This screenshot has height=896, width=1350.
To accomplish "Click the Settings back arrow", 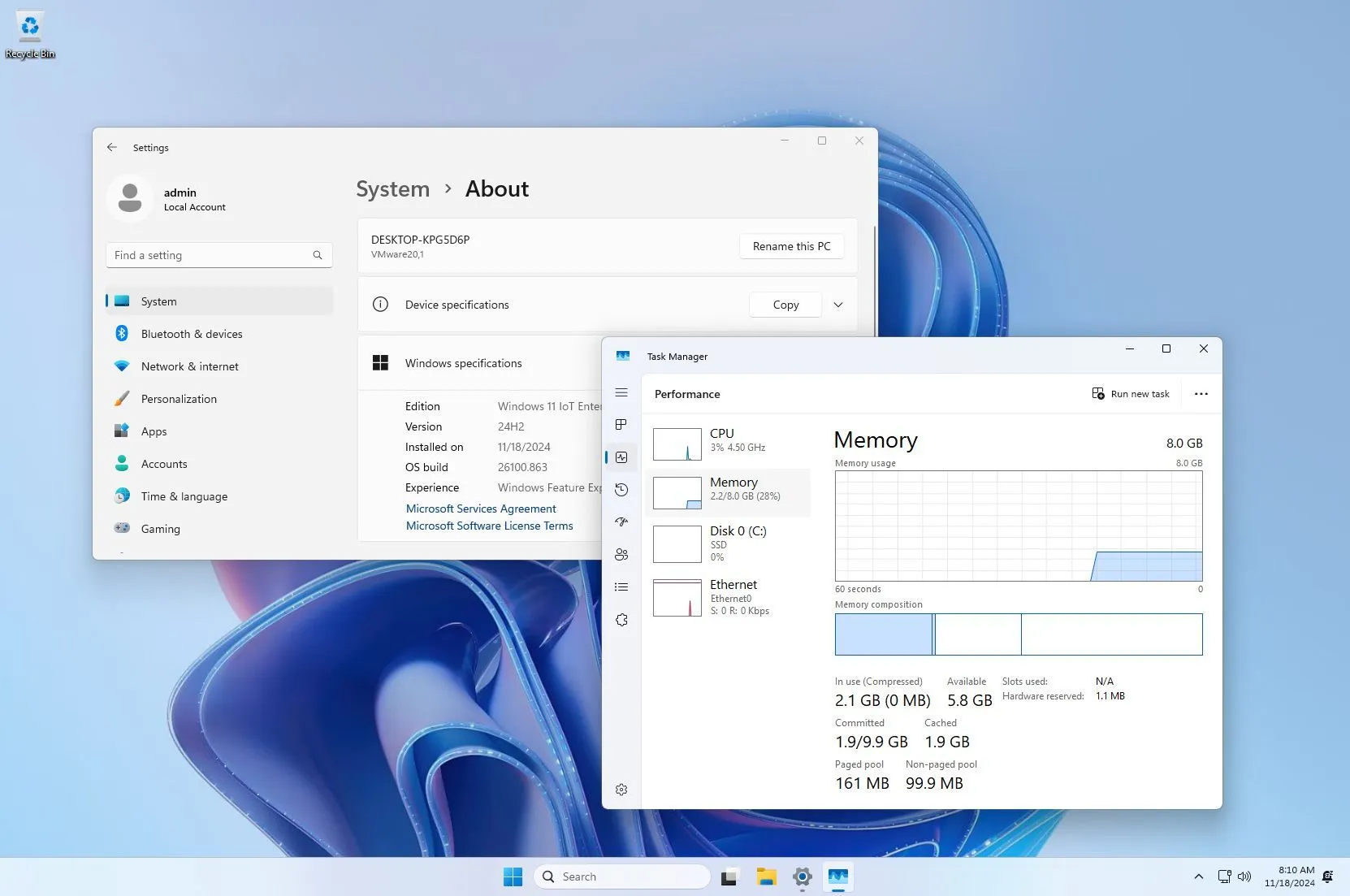I will pyautogui.click(x=112, y=148).
